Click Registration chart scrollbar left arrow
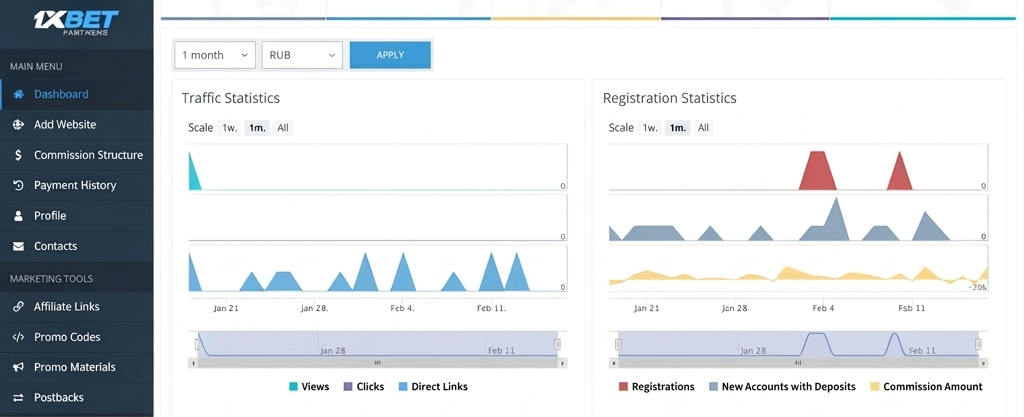The image size is (1024, 417). pyautogui.click(x=613, y=362)
